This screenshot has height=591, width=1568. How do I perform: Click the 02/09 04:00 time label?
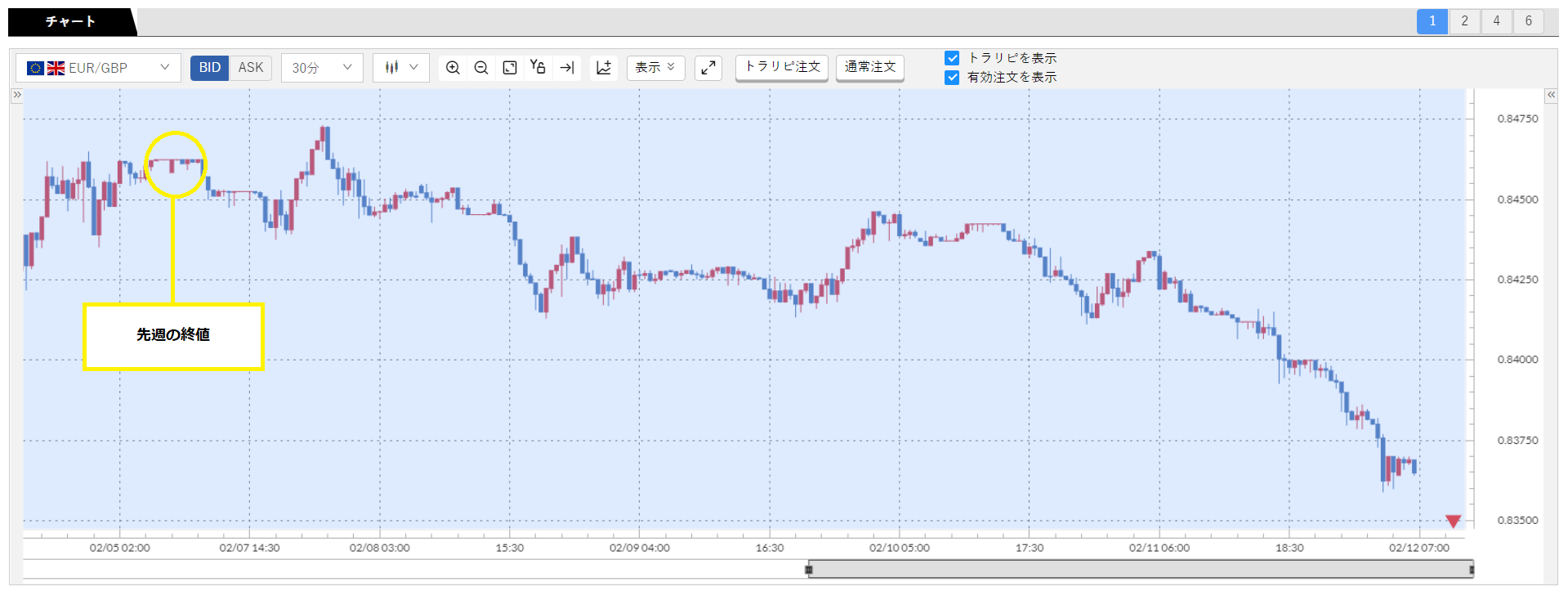(x=640, y=548)
